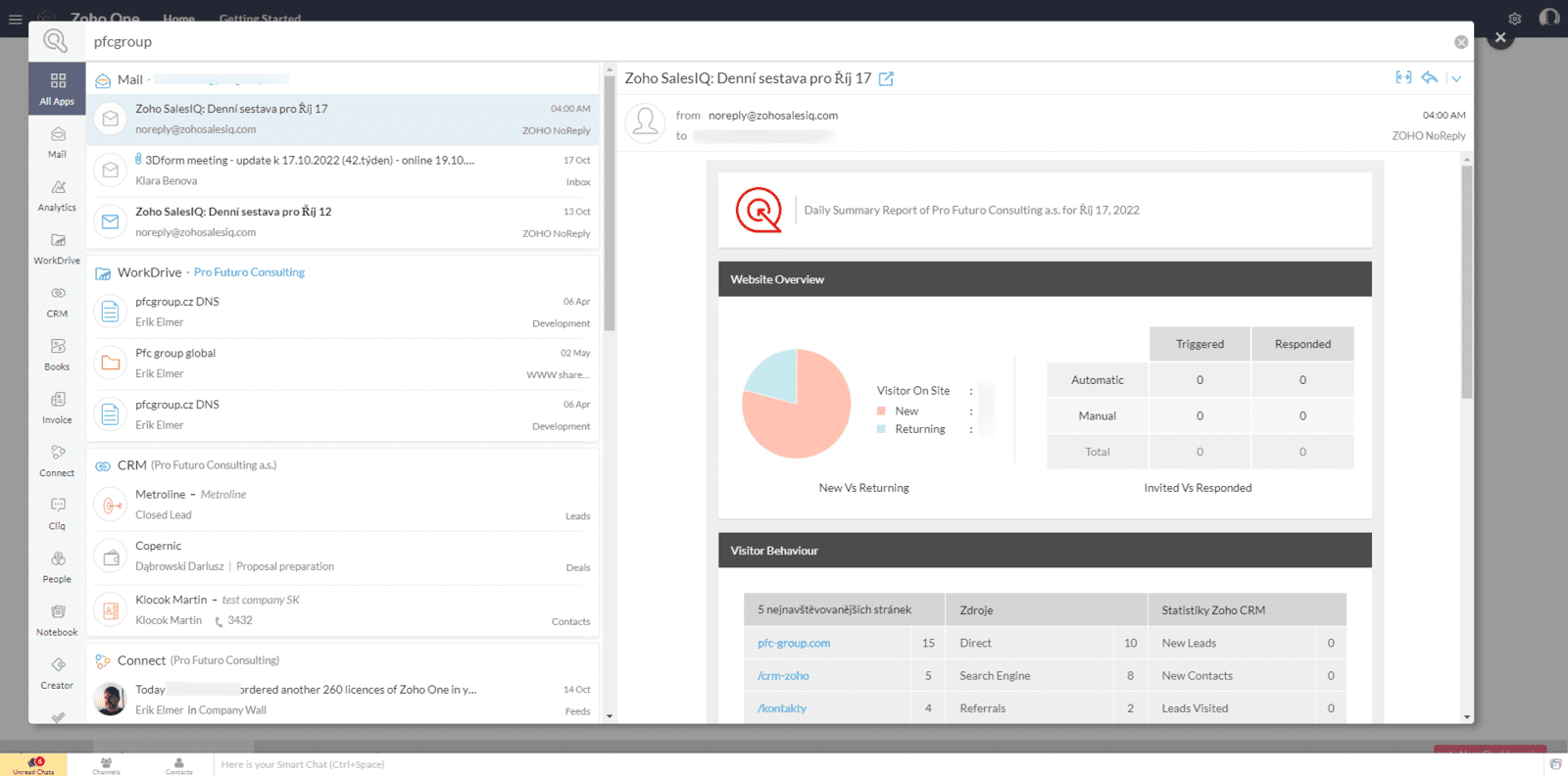Open the settings gear icon
The width and height of the screenshot is (1568, 776).
pos(1514,19)
